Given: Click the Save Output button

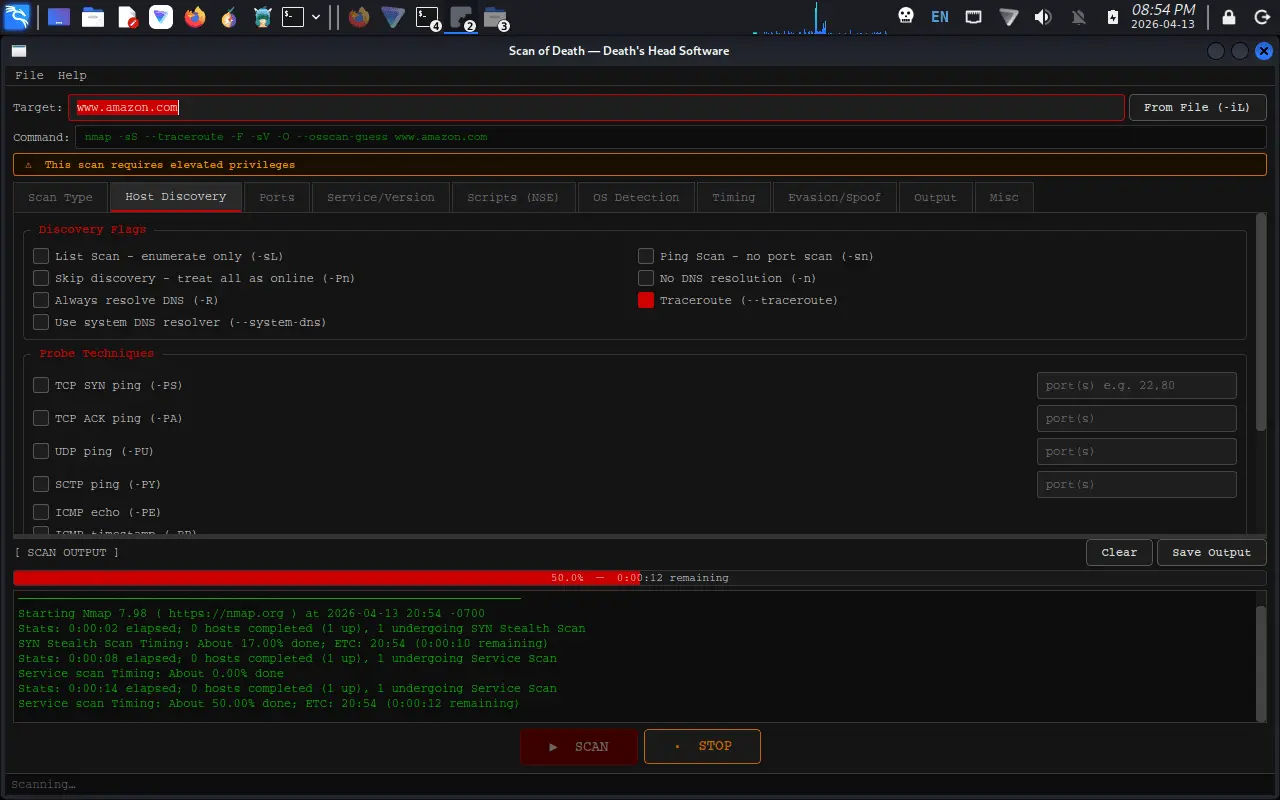Looking at the screenshot, I should (x=1211, y=552).
